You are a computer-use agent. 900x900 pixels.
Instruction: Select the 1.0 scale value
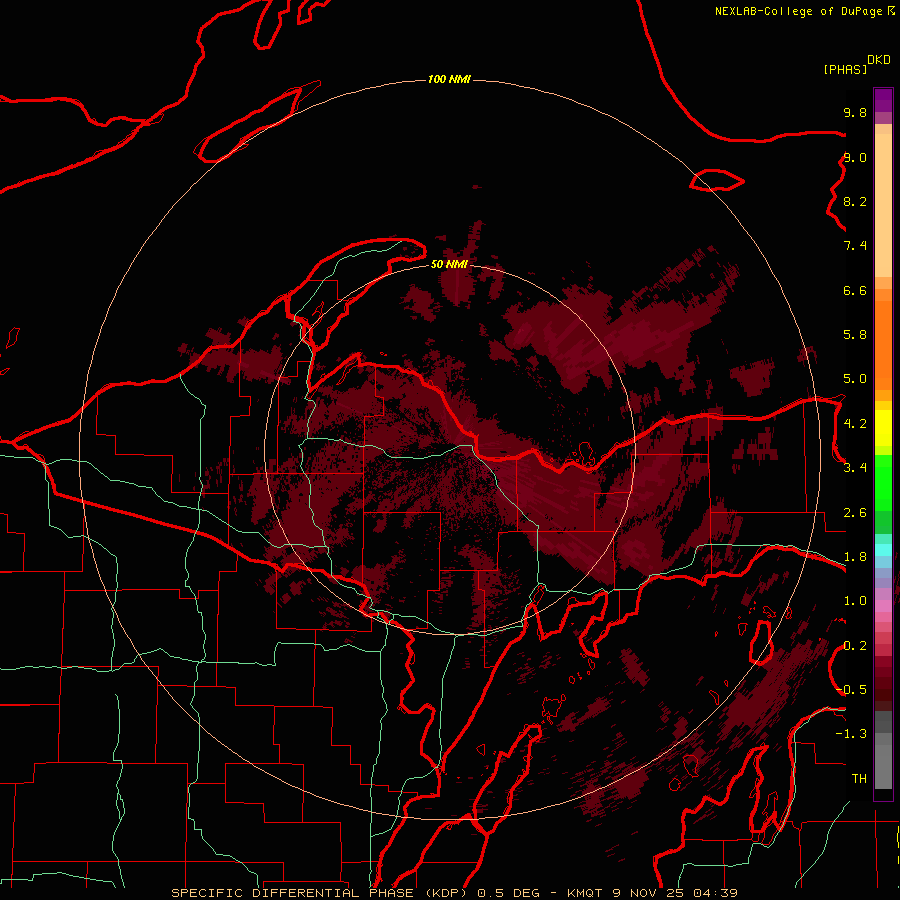pyautogui.click(x=855, y=601)
